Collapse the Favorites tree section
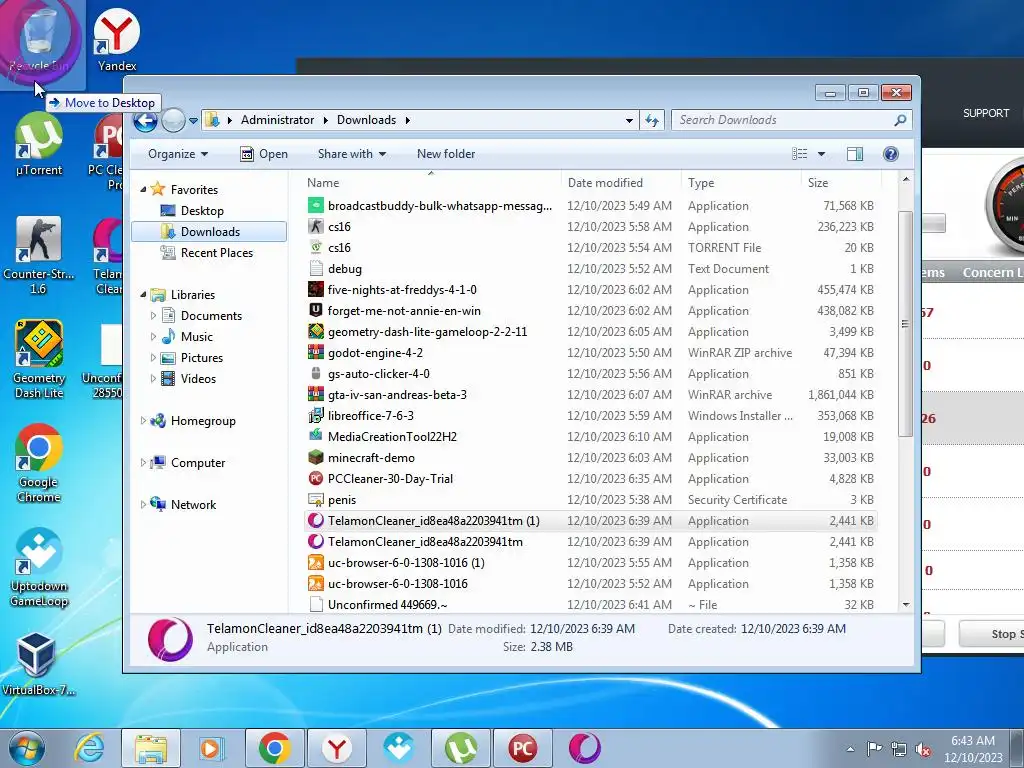Screen dimensions: 1024x768 [x=144, y=189]
